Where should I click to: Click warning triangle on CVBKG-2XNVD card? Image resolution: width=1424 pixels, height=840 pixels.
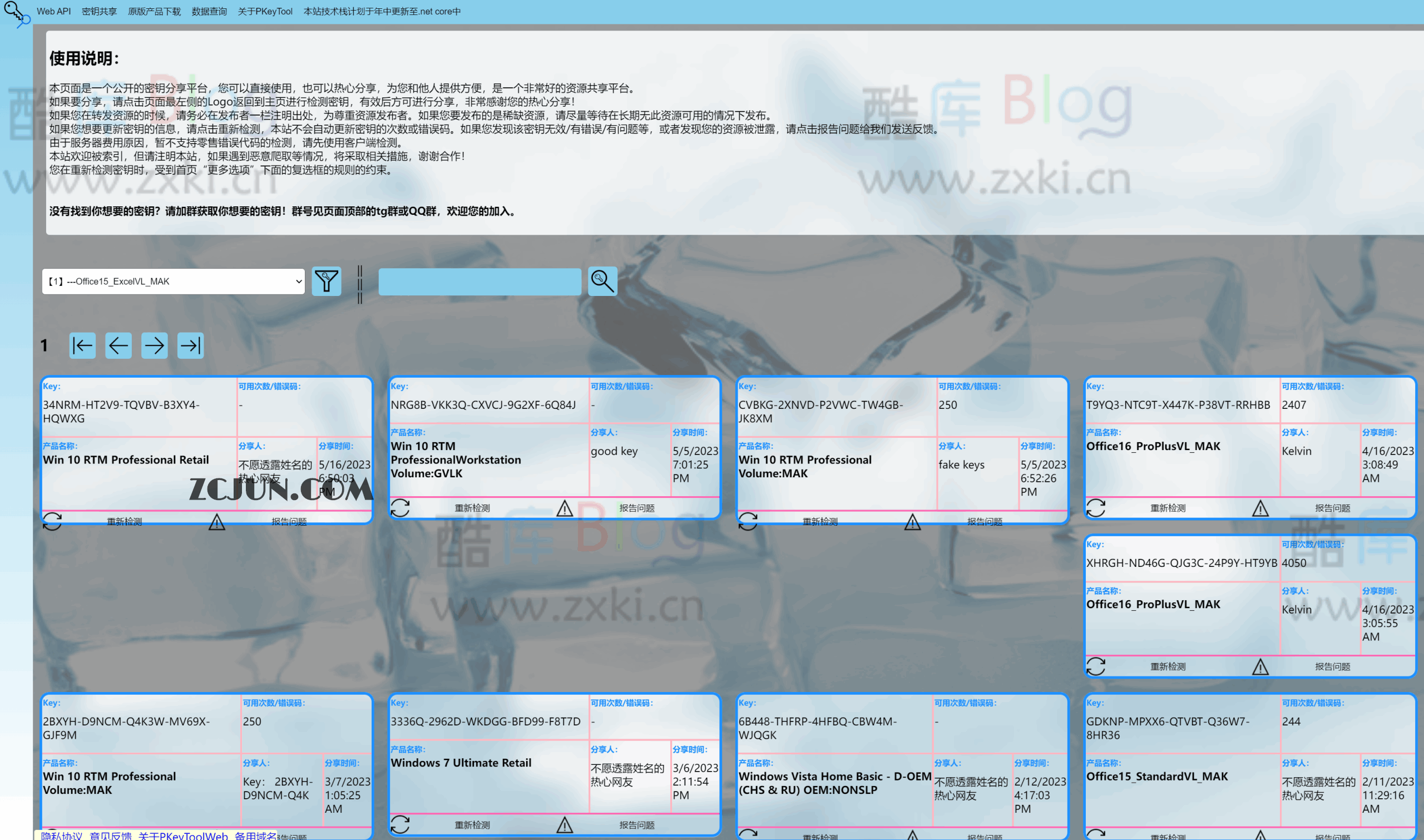coord(912,521)
